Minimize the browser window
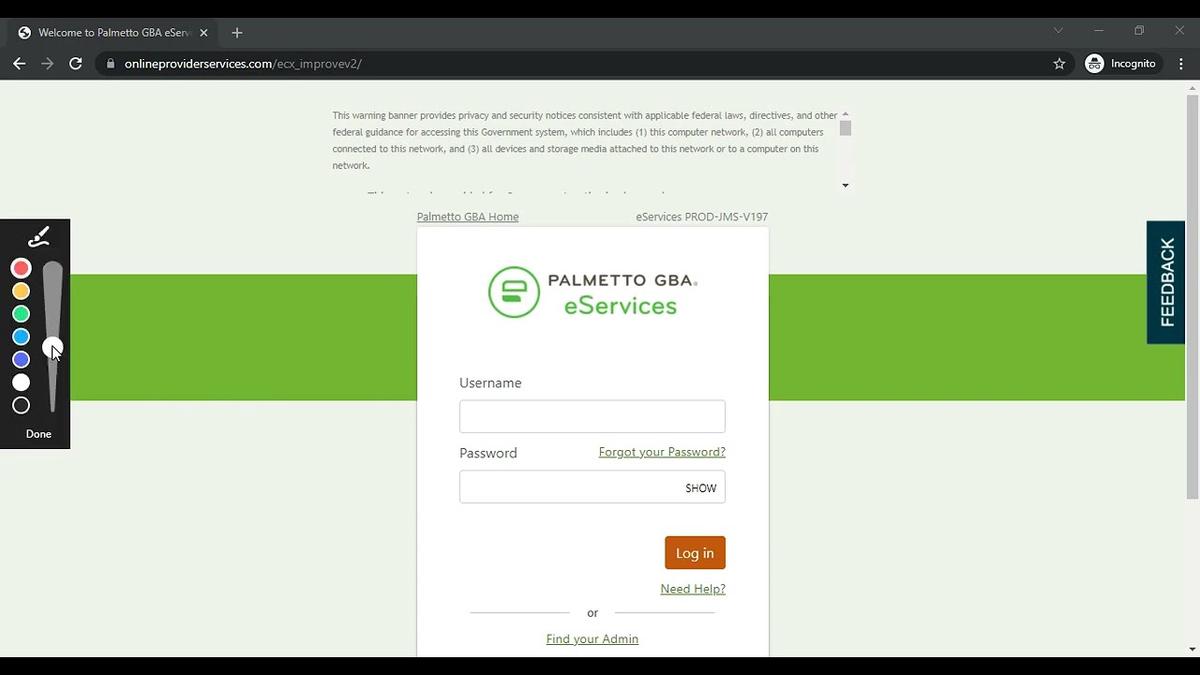This screenshot has height=675, width=1200. (1099, 31)
